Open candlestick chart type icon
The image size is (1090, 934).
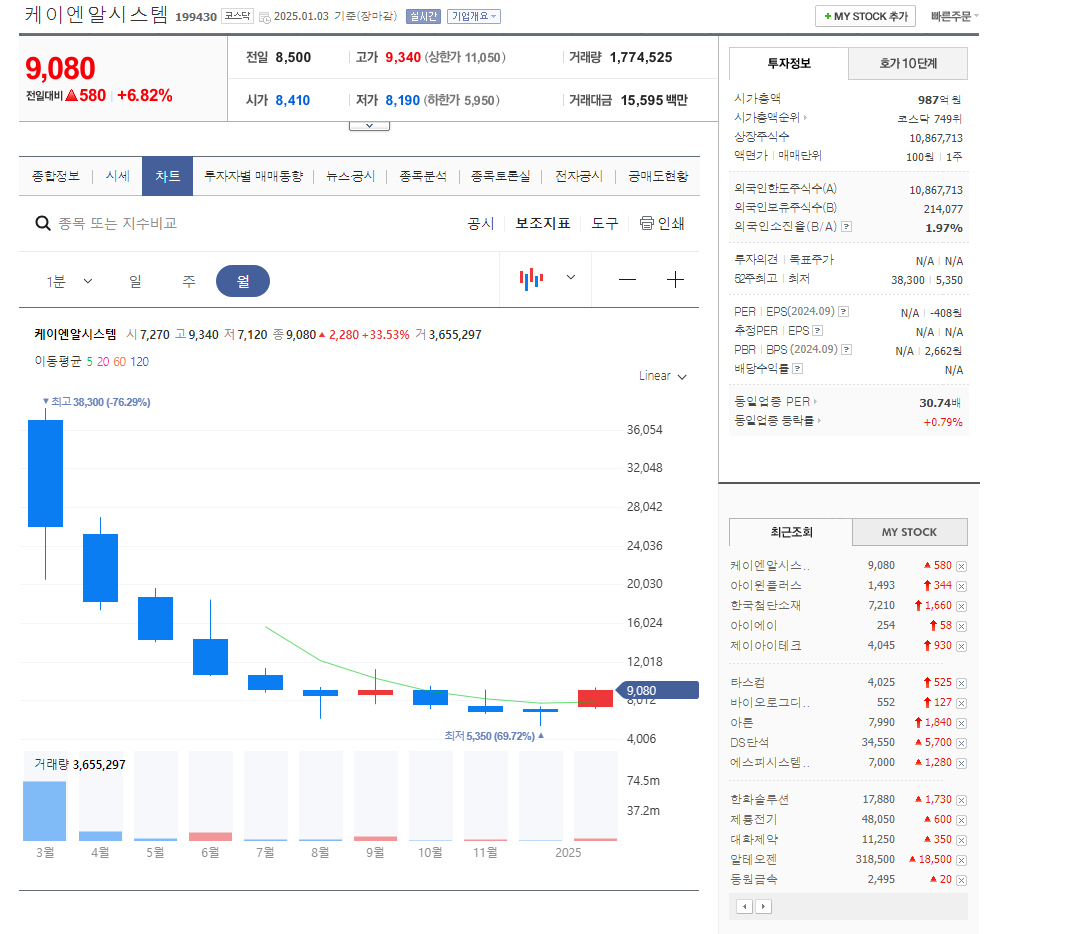pyautogui.click(x=532, y=279)
